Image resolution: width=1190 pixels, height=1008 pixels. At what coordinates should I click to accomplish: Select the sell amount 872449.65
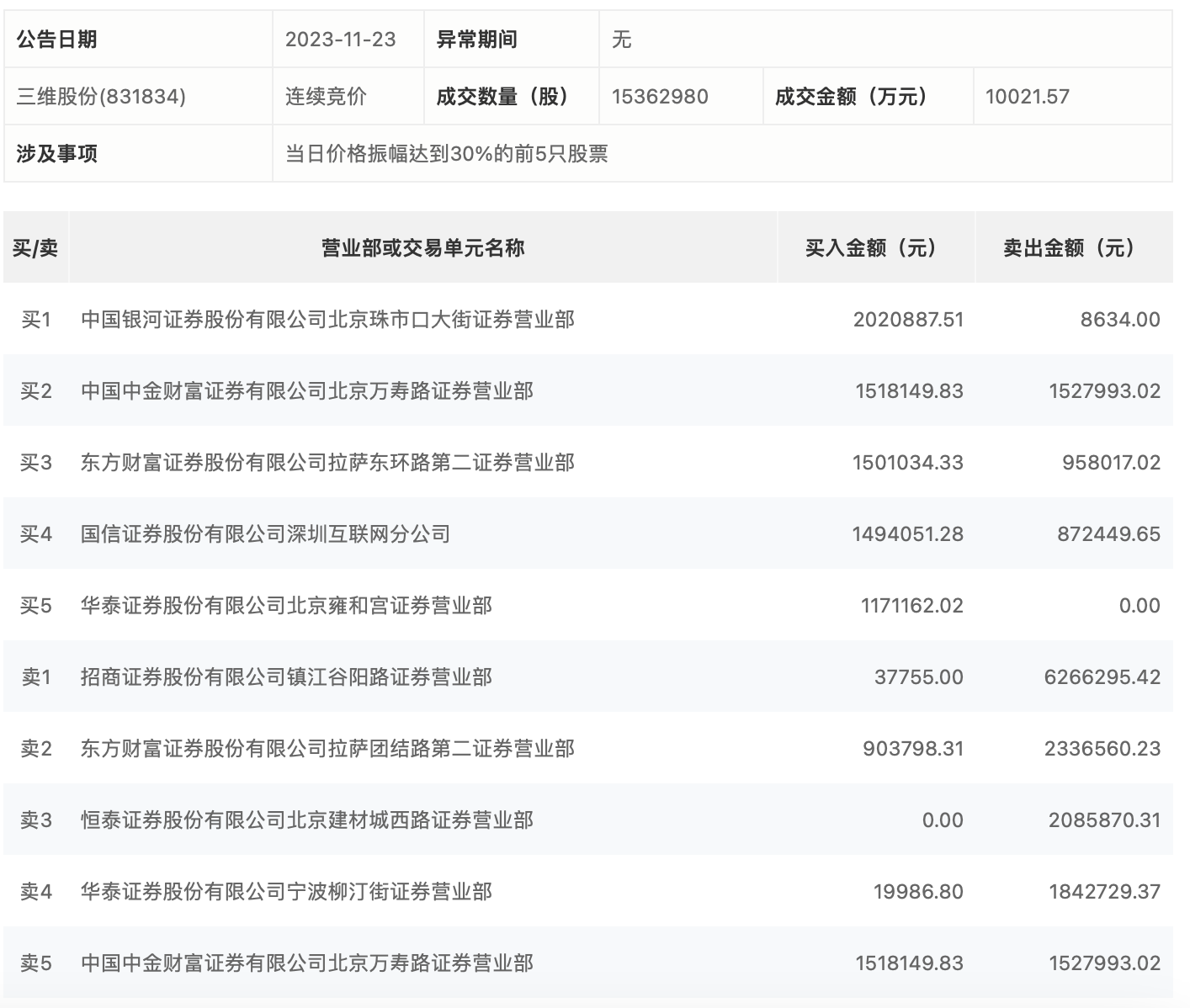tap(1111, 534)
